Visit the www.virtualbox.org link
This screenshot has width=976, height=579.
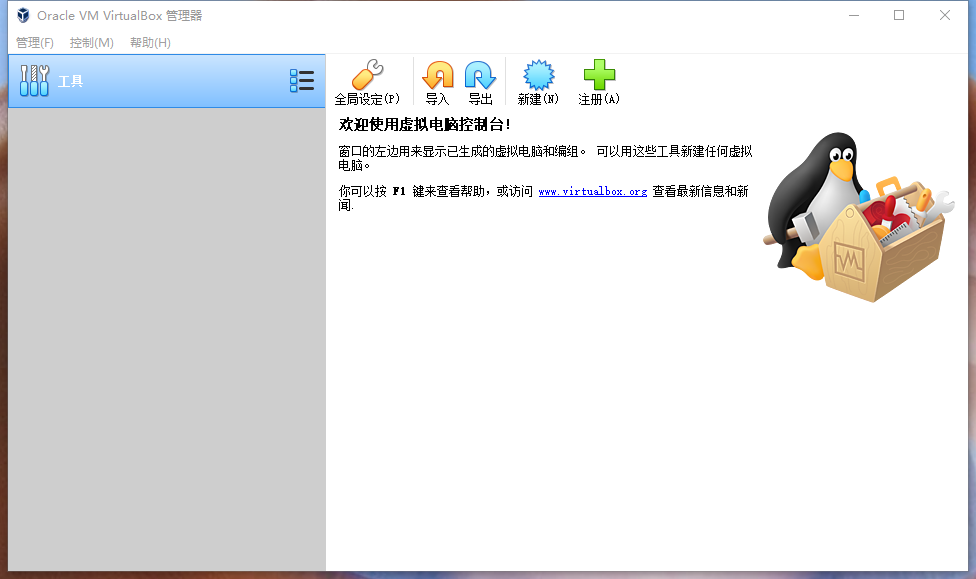pos(593,192)
